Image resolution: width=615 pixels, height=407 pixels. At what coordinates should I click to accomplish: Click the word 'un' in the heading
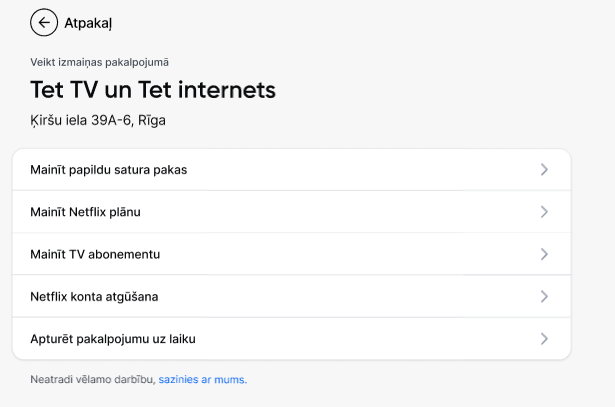pos(118,92)
